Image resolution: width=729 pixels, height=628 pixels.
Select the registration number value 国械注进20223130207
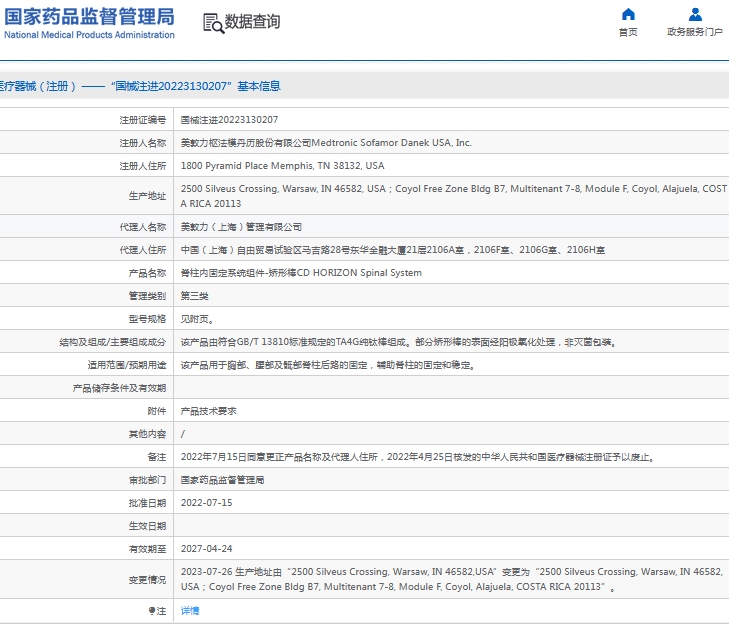click(x=229, y=120)
